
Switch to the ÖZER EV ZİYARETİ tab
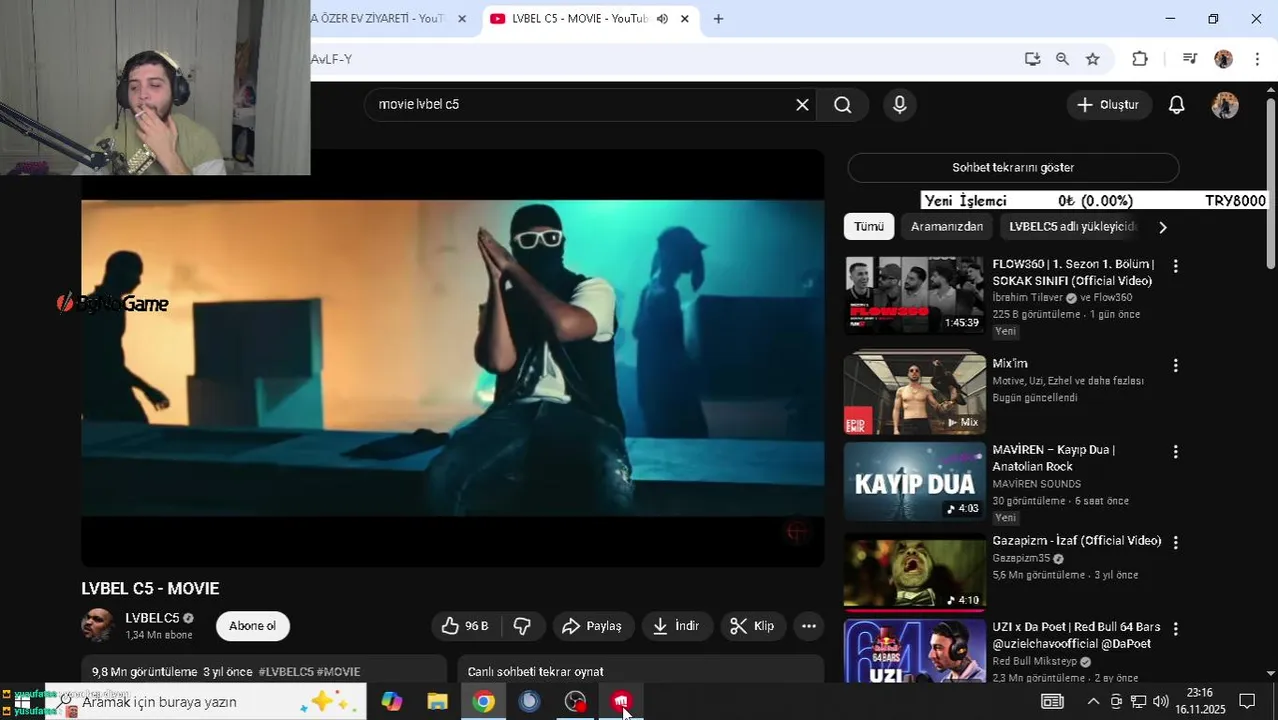point(378,18)
